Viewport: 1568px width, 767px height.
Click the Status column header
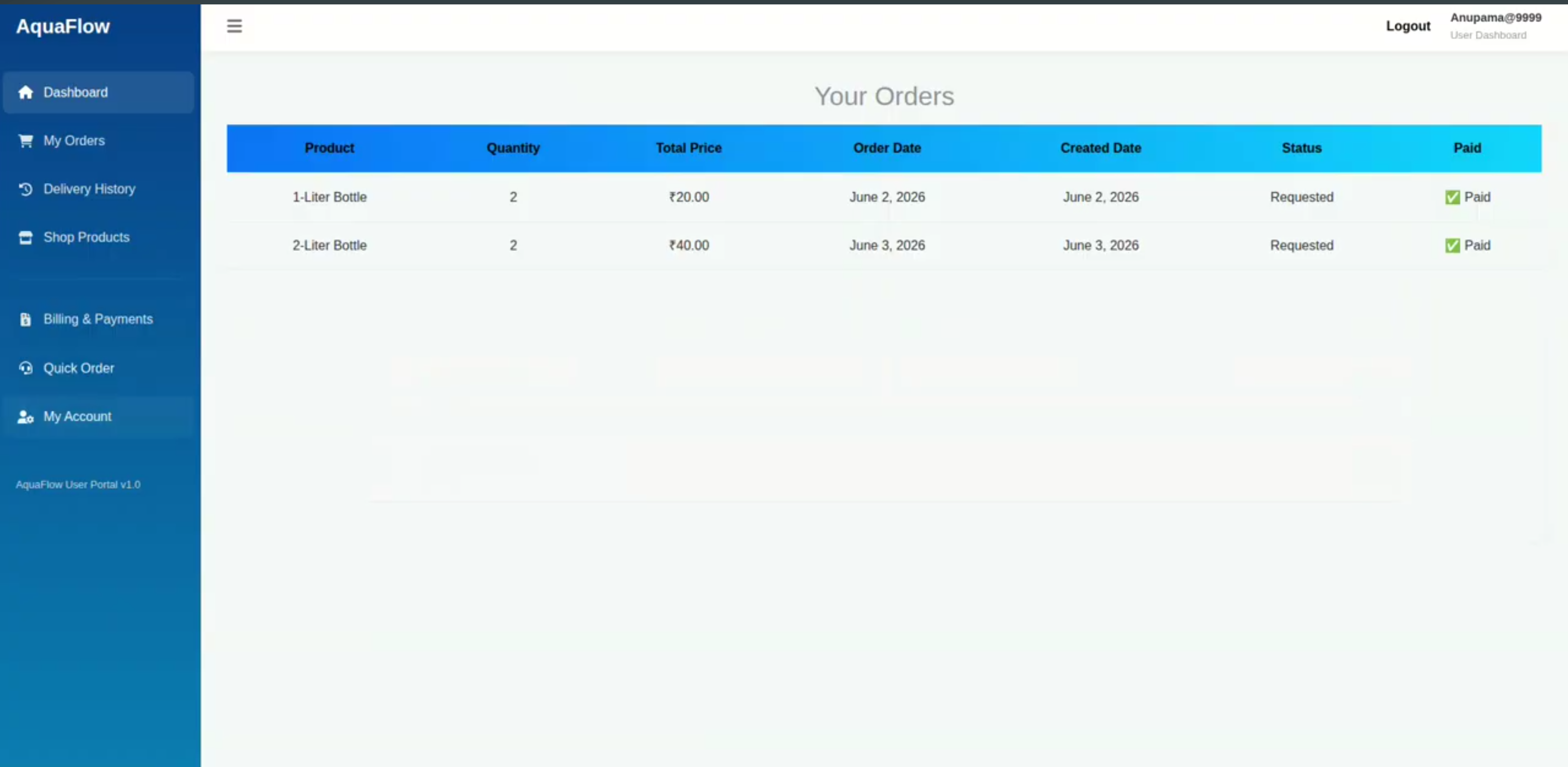(x=1301, y=148)
